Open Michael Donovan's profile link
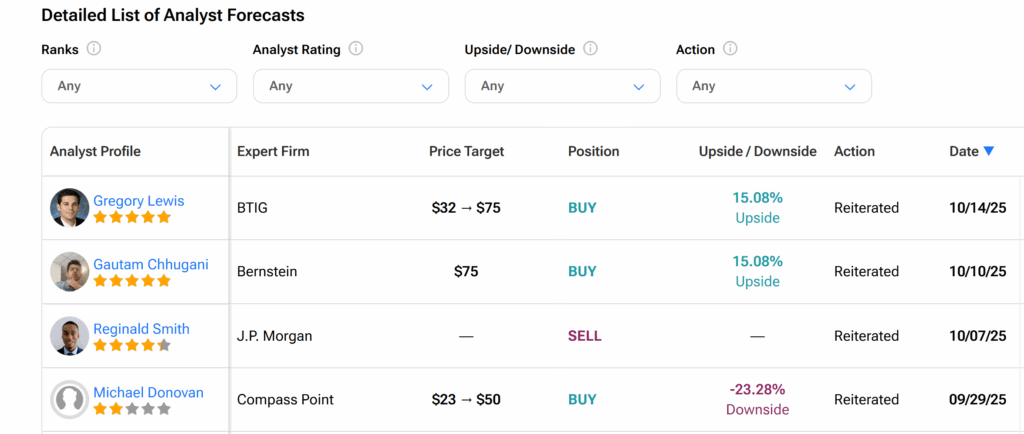 tap(148, 393)
